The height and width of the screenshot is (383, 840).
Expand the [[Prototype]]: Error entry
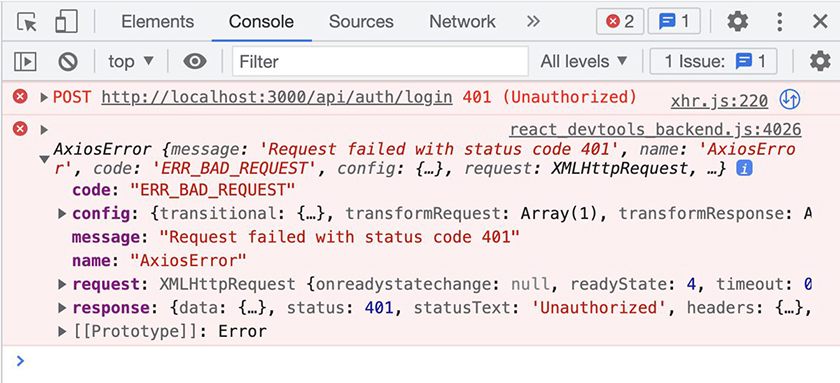pyautogui.click(x=62, y=332)
